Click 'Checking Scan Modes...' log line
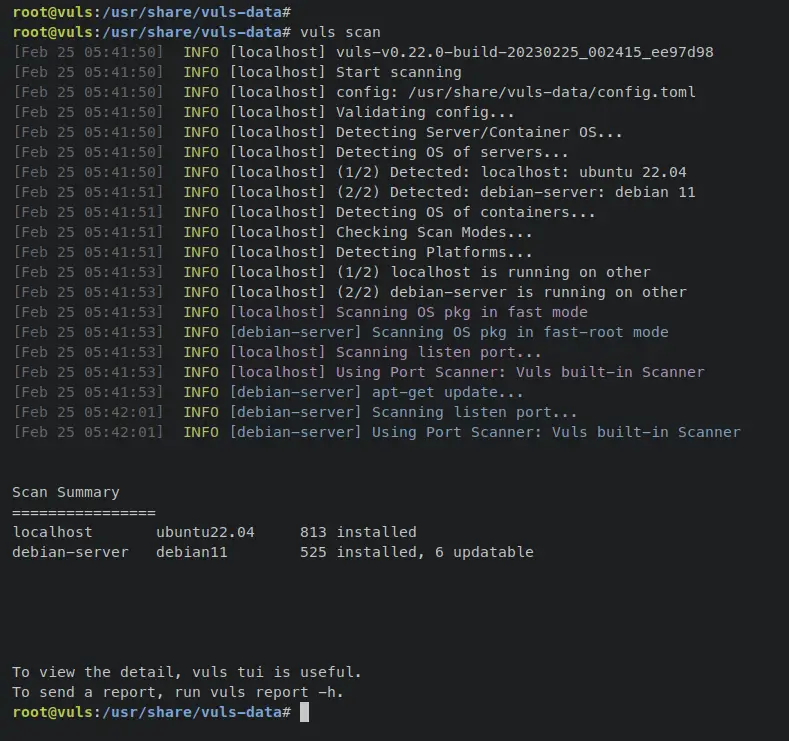Image resolution: width=789 pixels, height=741 pixels. coord(434,232)
